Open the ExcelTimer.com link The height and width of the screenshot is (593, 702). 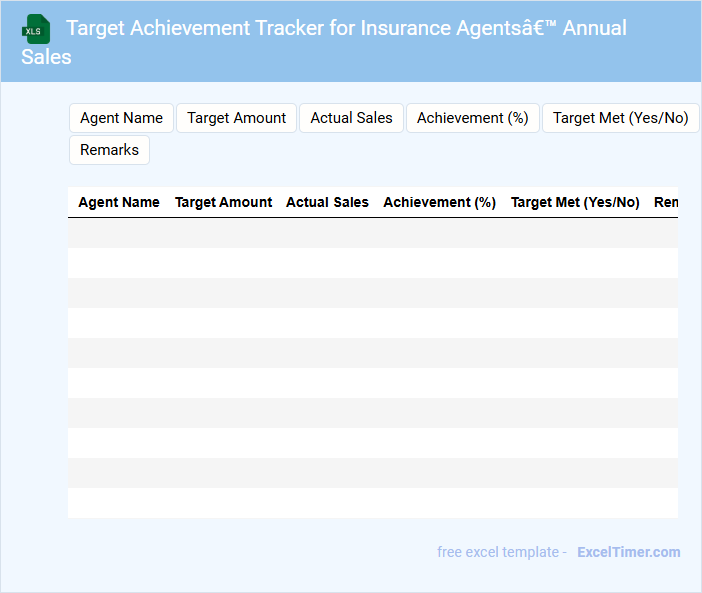point(628,552)
